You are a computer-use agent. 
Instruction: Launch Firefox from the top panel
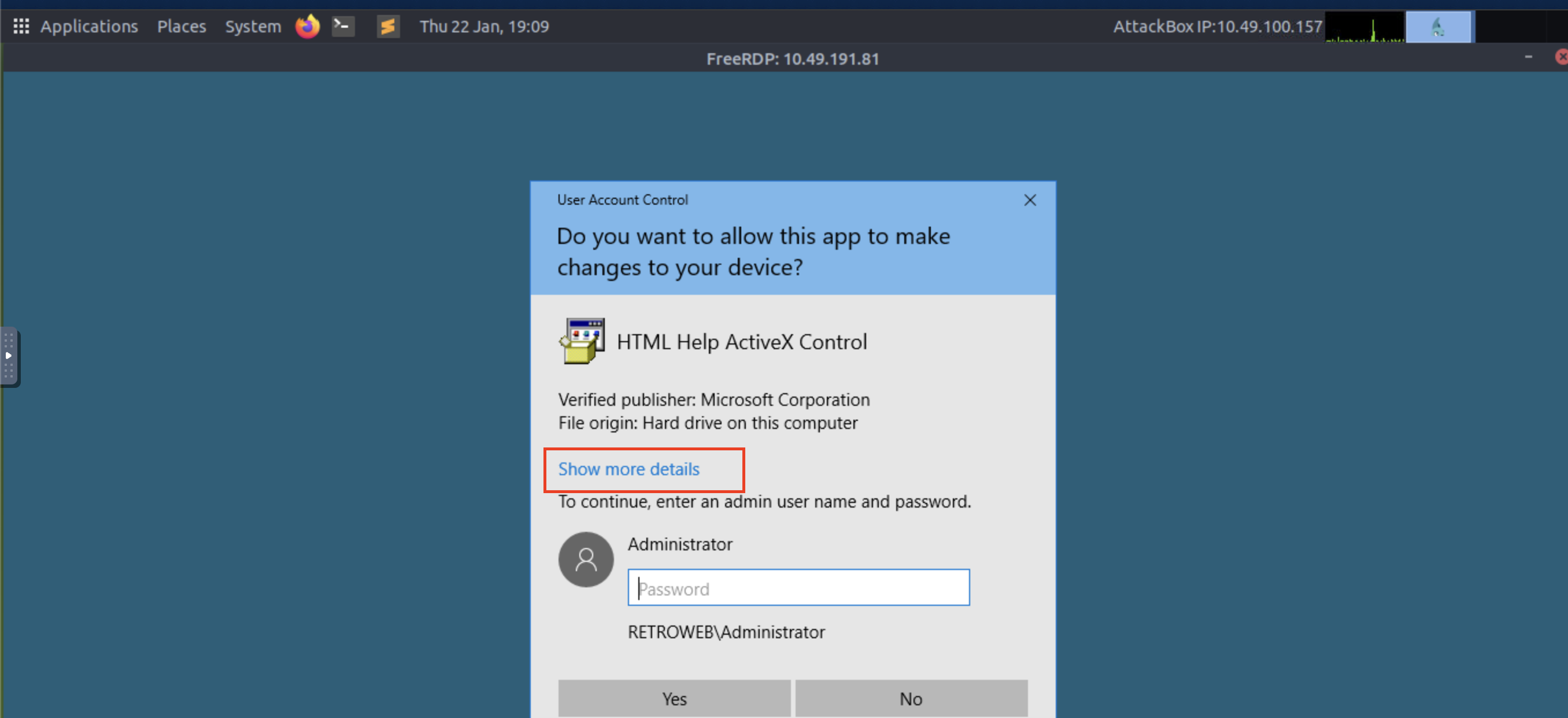tap(308, 26)
